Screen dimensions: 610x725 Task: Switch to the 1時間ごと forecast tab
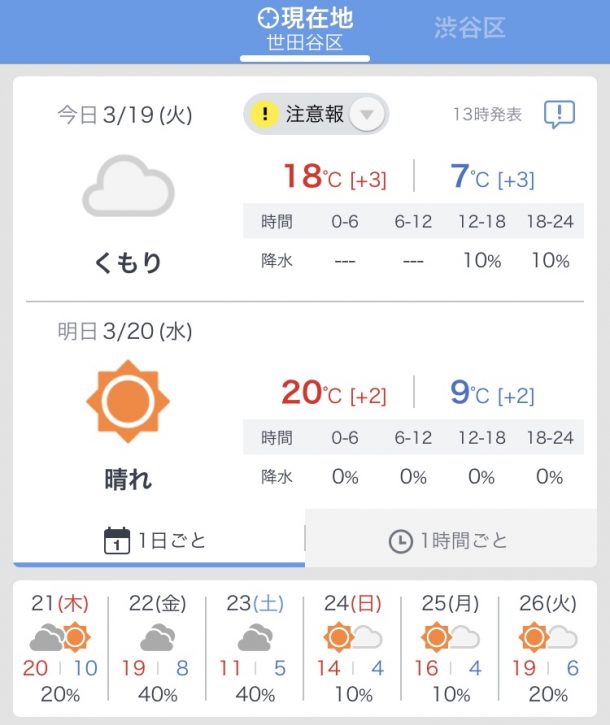coord(451,539)
